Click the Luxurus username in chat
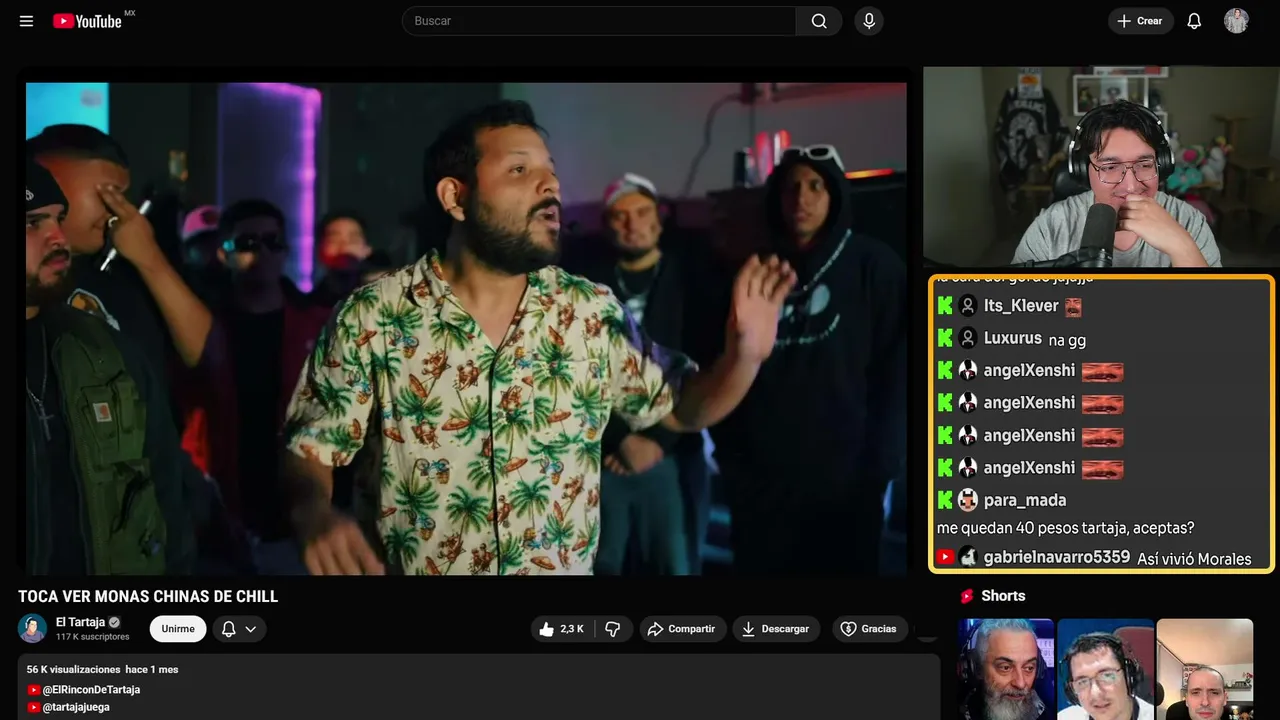 click(x=1013, y=339)
